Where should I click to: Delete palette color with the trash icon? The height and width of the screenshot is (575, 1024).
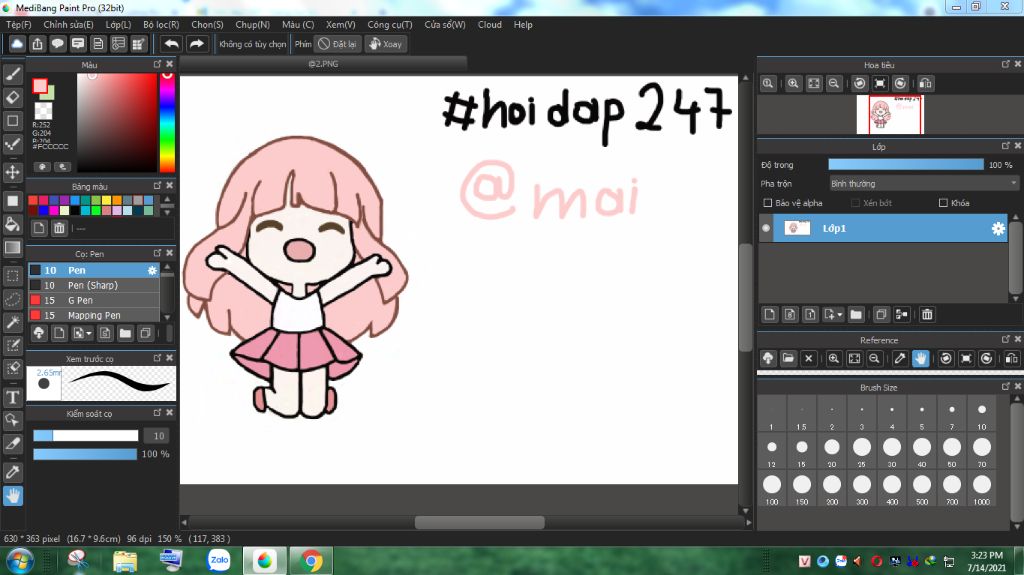pos(59,228)
